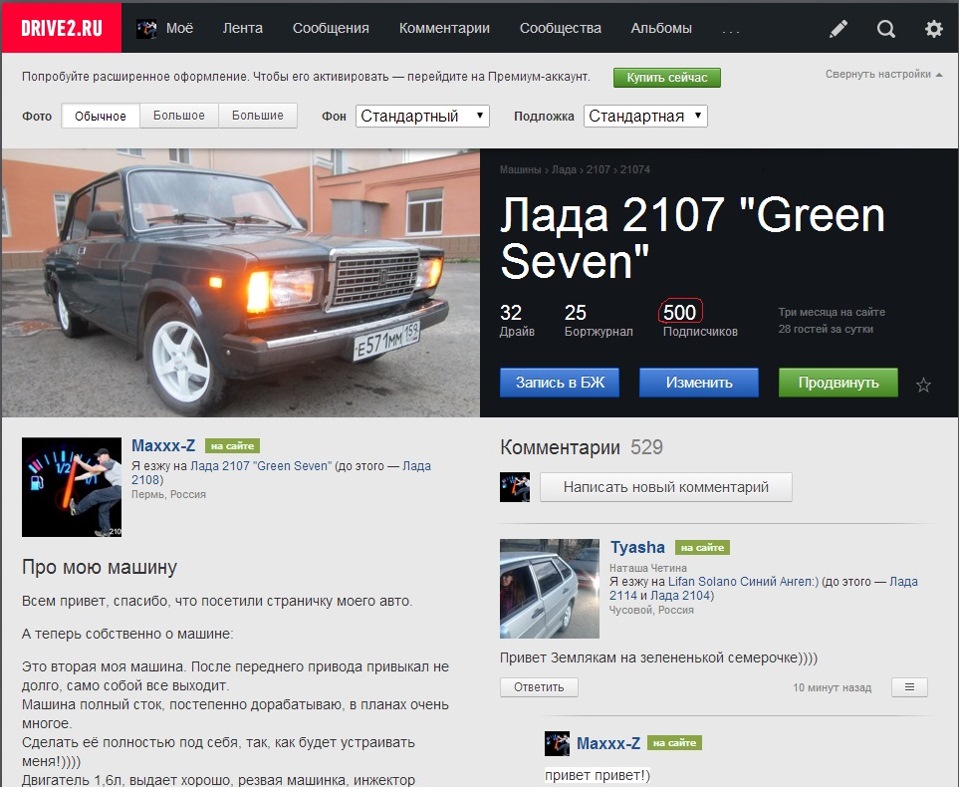Click small Maxxx-Z avatar in reply
This screenshot has width=960, height=788.
click(x=557, y=743)
